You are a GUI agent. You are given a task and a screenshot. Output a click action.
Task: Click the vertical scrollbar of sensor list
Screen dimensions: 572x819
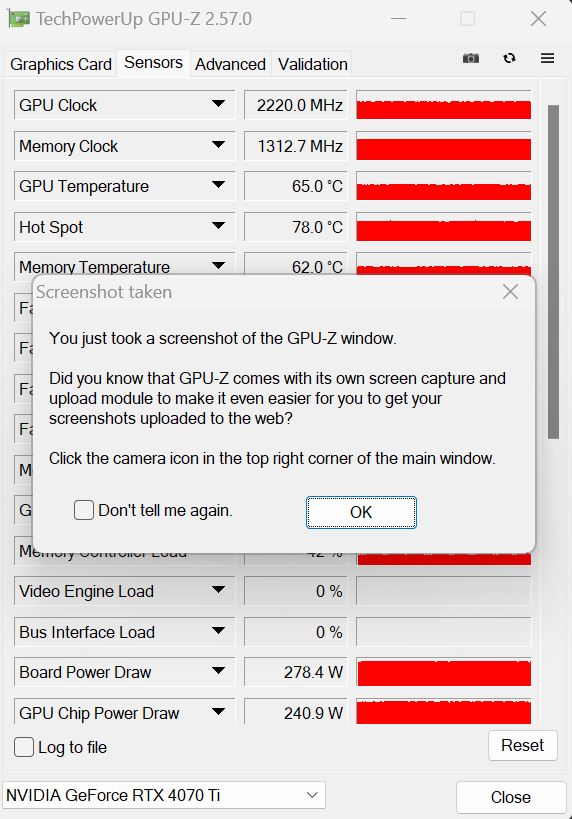pos(553,272)
